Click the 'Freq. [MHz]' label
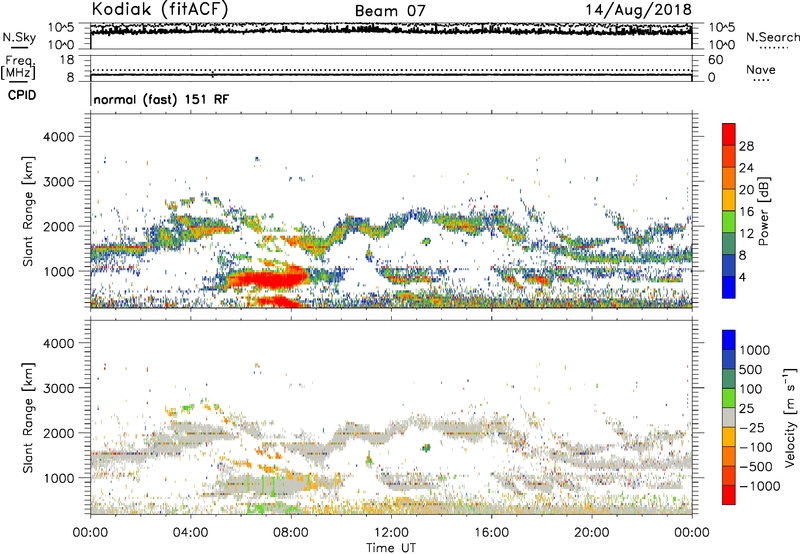This screenshot has width=800, height=554. click(18, 67)
